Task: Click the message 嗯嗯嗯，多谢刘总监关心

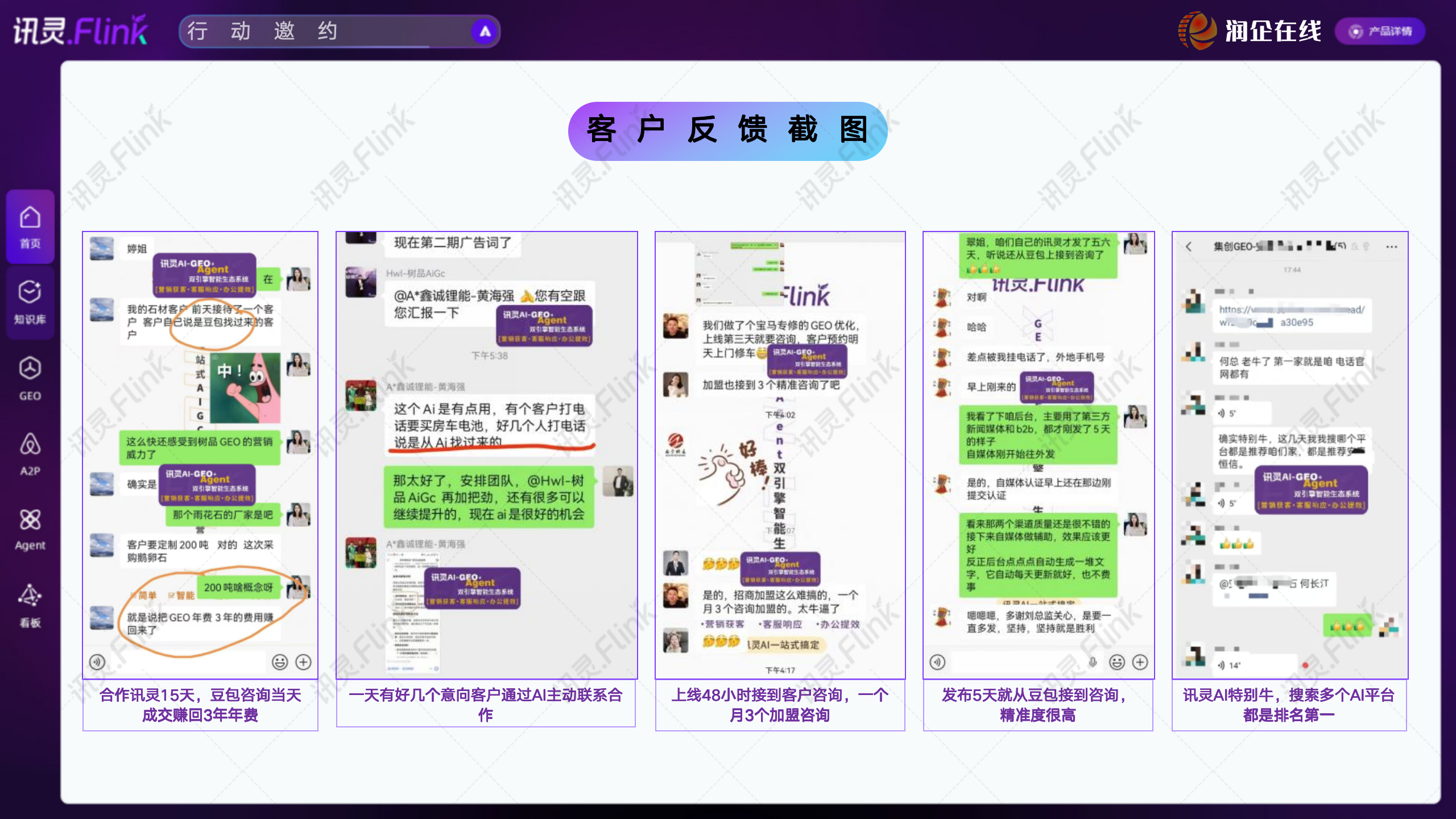Action: [1039, 621]
